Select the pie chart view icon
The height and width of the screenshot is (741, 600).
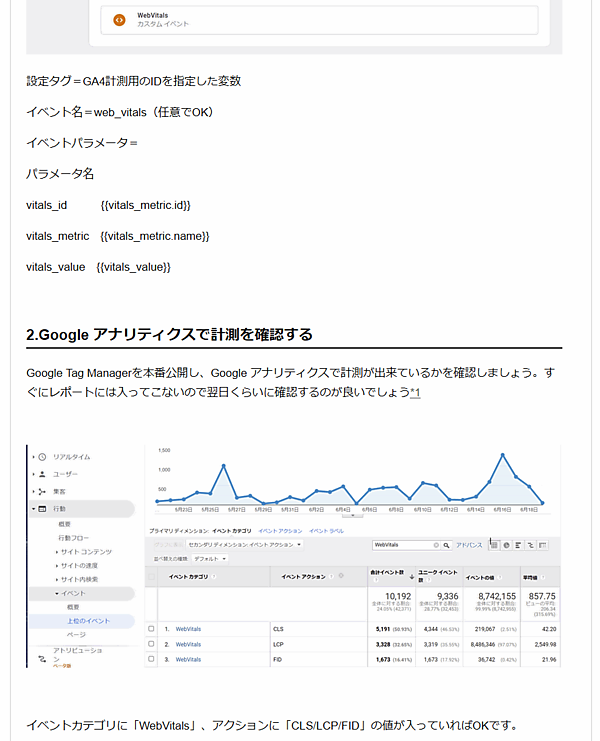(506, 545)
